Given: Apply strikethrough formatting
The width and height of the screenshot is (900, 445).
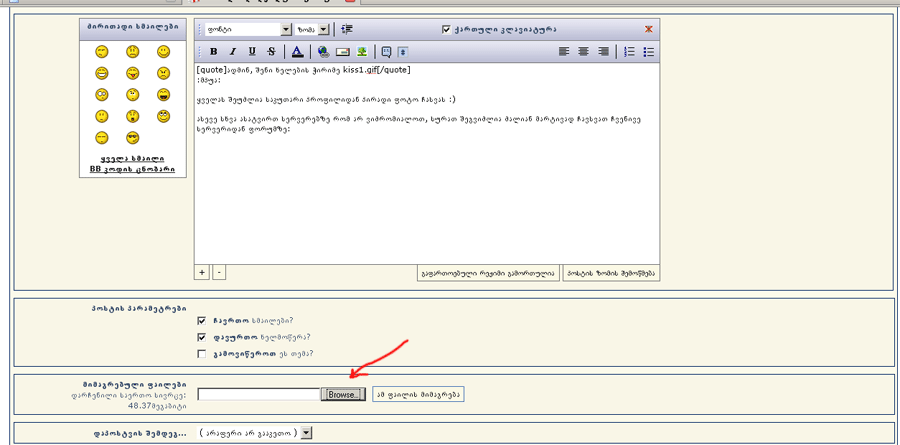Looking at the screenshot, I should [271, 52].
